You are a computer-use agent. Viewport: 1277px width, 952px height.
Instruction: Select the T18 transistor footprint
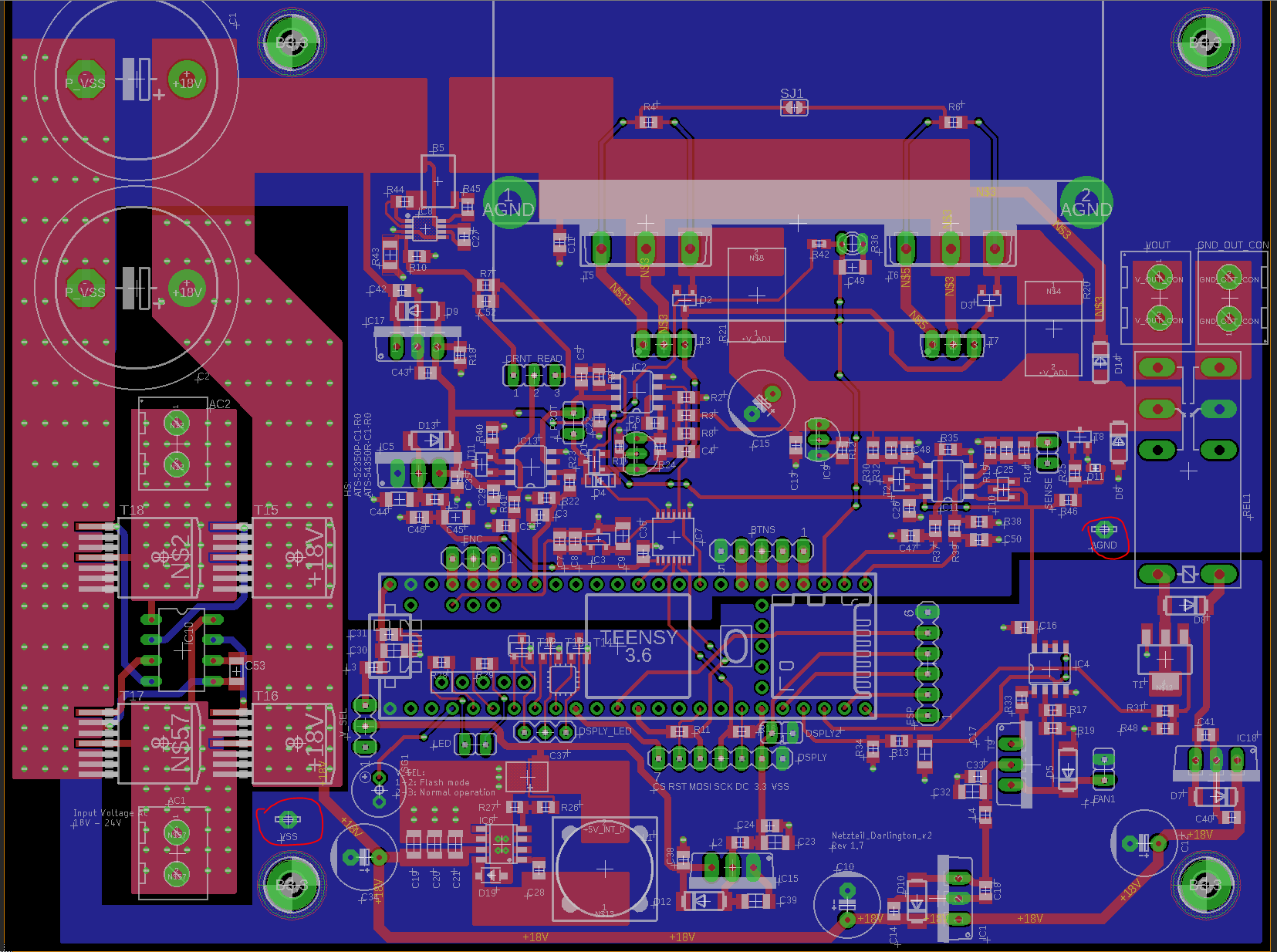(x=139, y=557)
